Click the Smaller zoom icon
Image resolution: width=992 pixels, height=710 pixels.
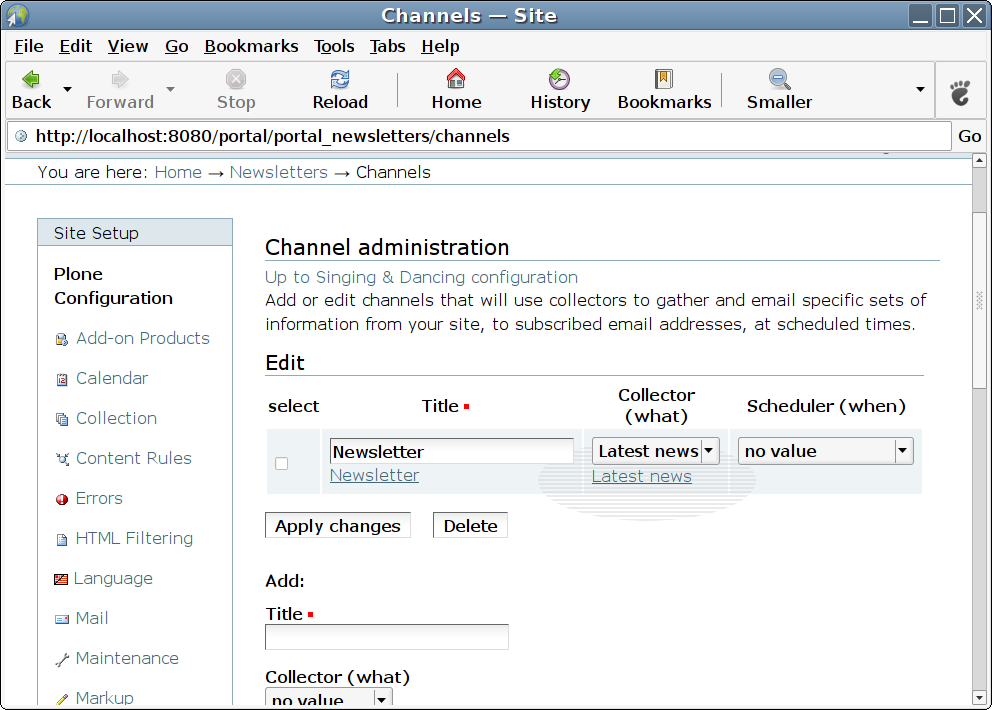click(779, 80)
